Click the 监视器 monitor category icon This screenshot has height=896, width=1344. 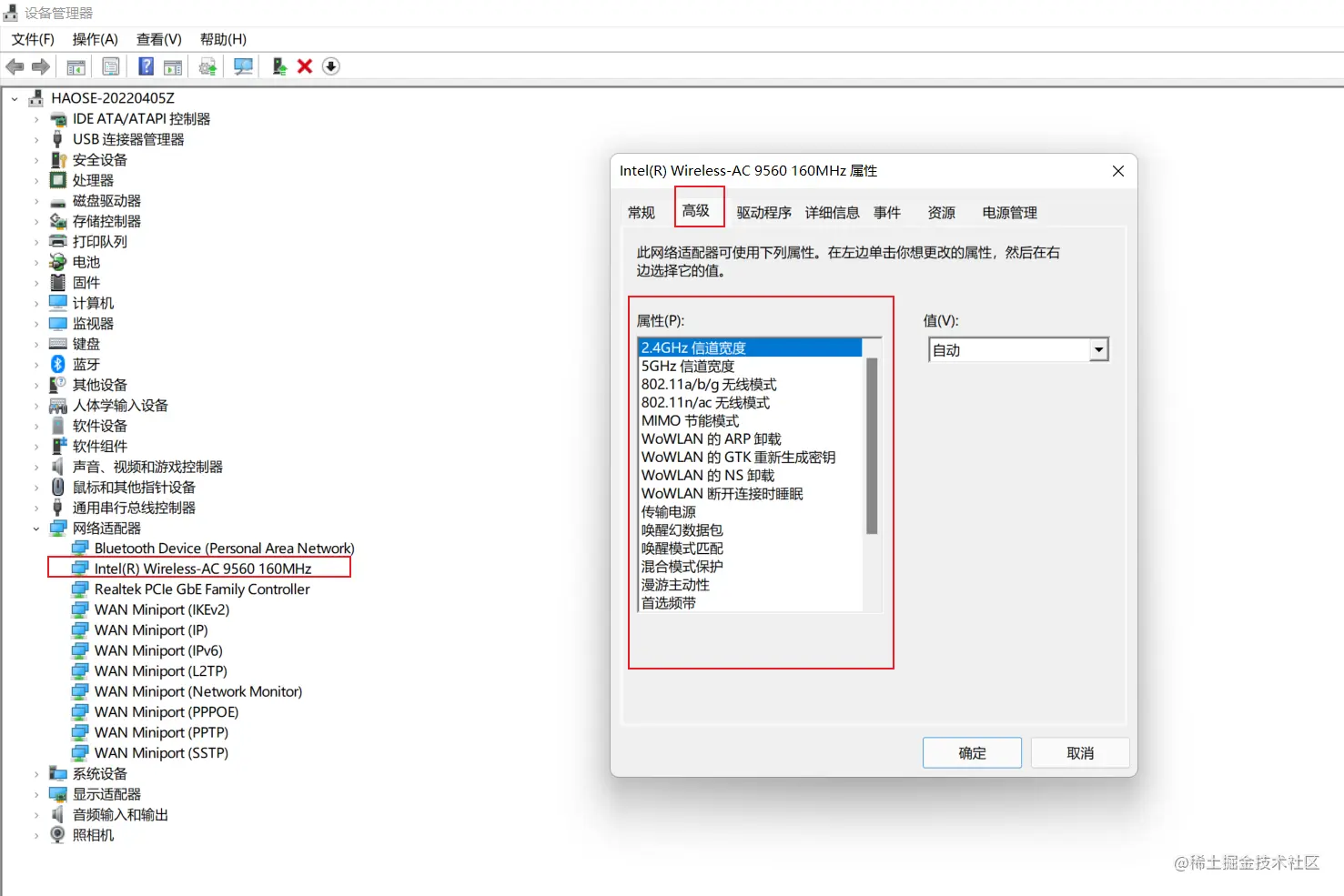pyautogui.click(x=58, y=323)
